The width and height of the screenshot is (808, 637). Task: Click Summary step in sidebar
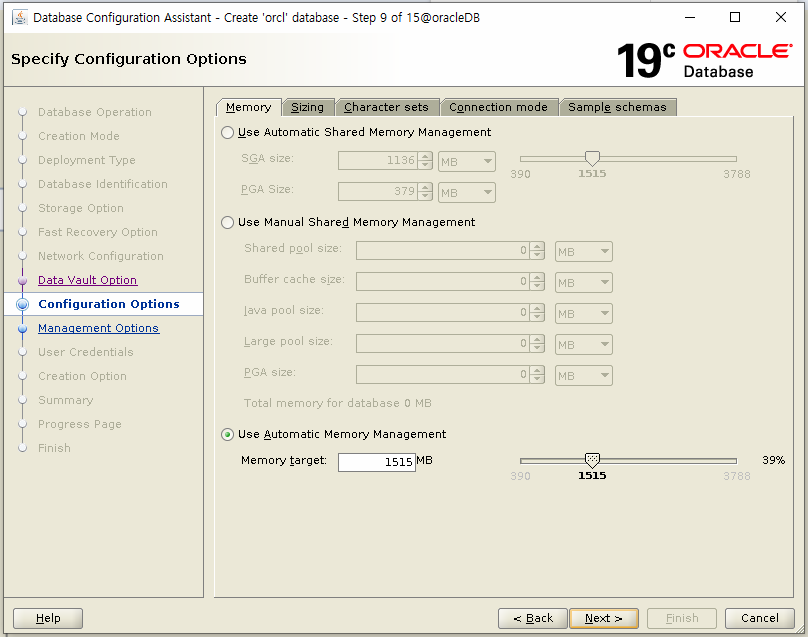coord(65,400)
